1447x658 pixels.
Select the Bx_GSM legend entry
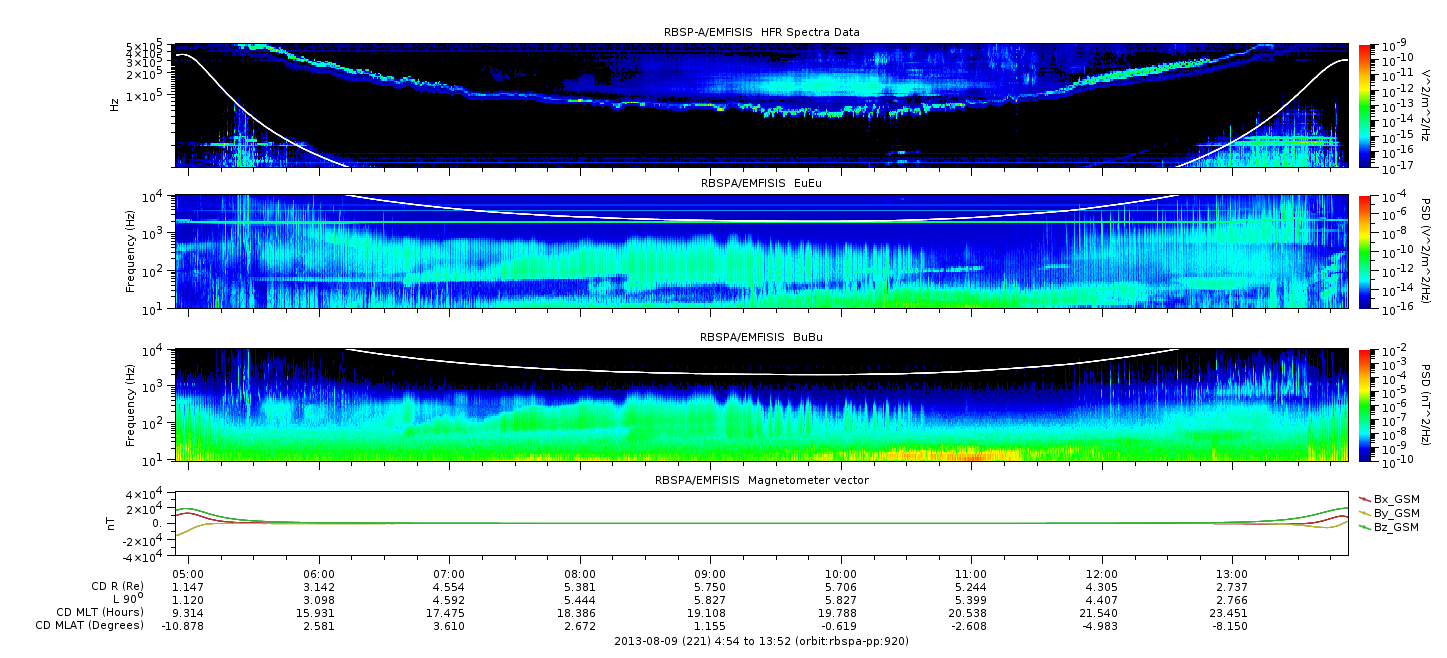point(1388,498)
